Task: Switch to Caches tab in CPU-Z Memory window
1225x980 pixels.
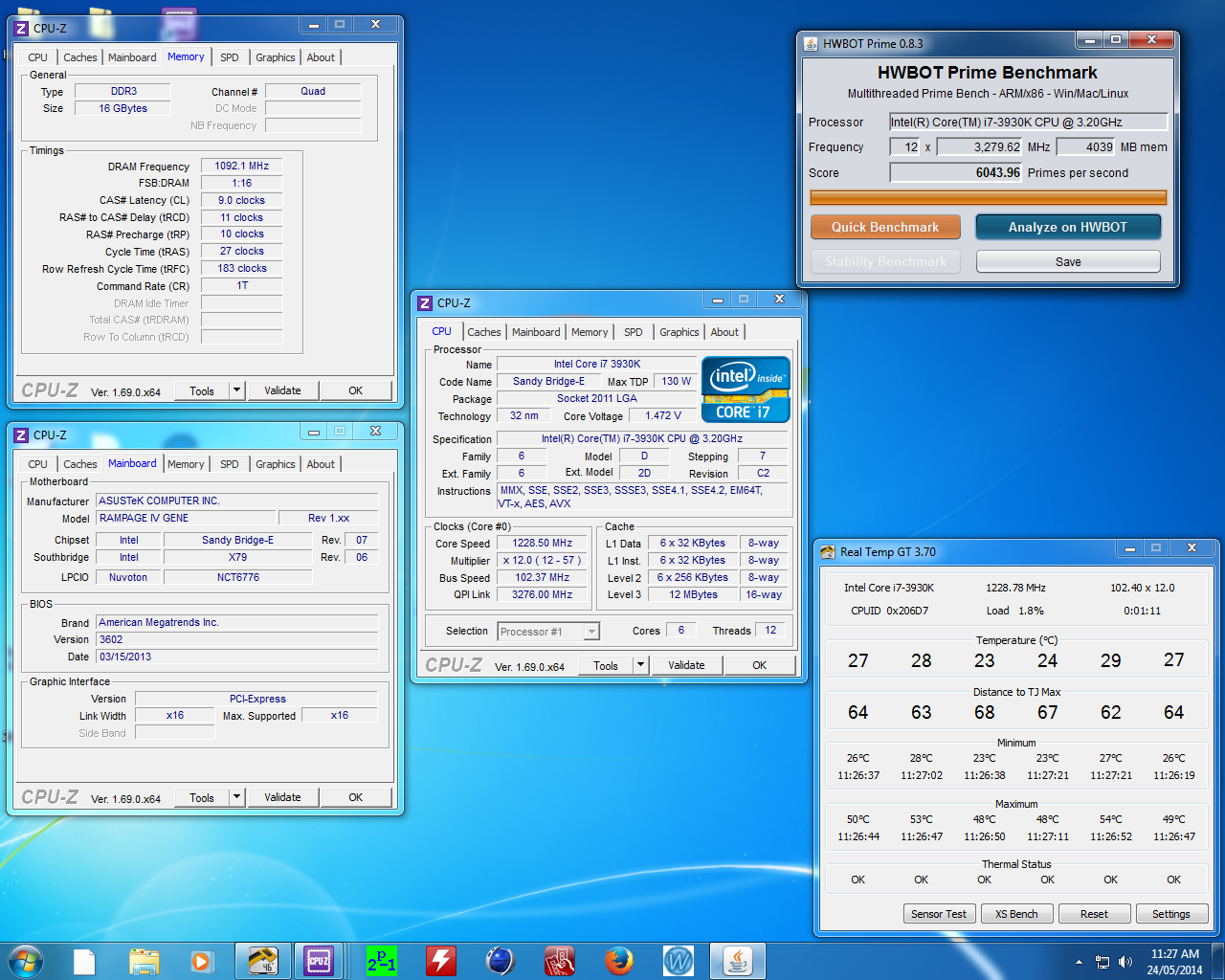Action: [80, 57]
